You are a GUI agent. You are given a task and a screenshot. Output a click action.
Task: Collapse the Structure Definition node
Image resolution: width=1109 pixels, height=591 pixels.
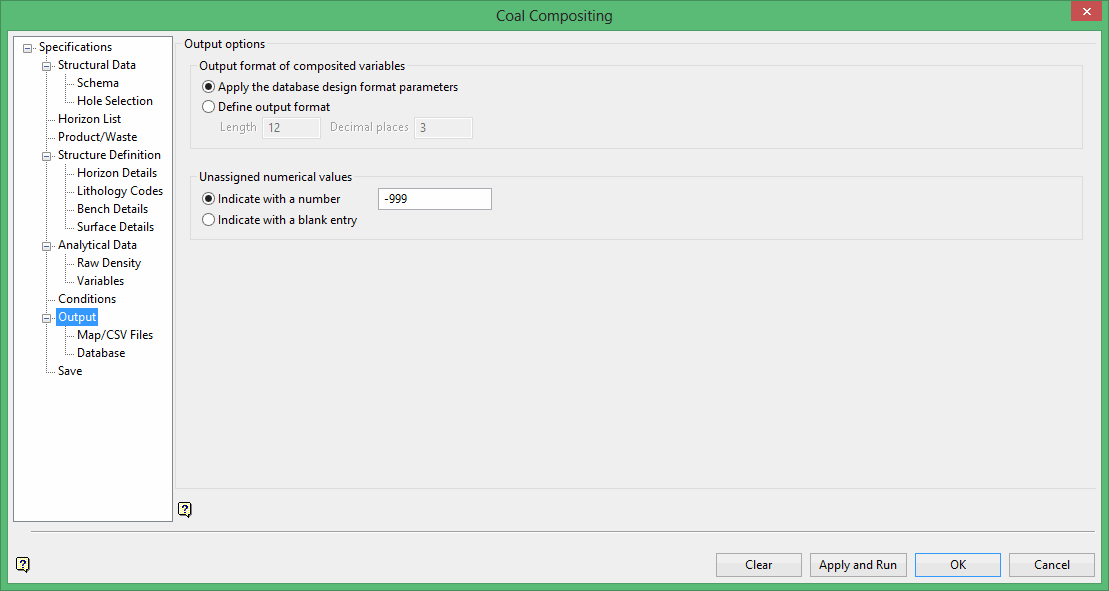point(47,156)
